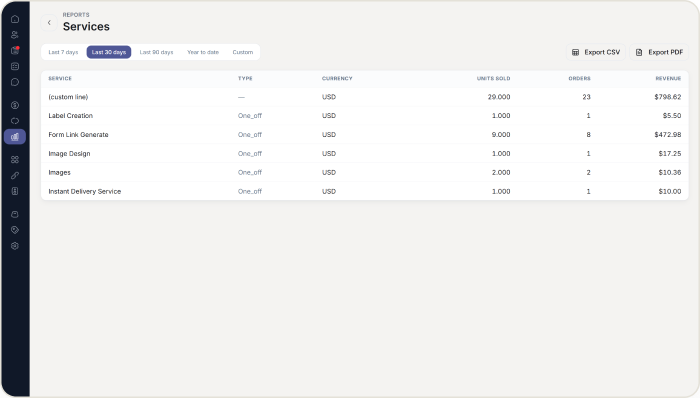This screenshot has width=700, height=398.
Task: Click the list/form icon in sidebar
Action: [x=15, y=66]
